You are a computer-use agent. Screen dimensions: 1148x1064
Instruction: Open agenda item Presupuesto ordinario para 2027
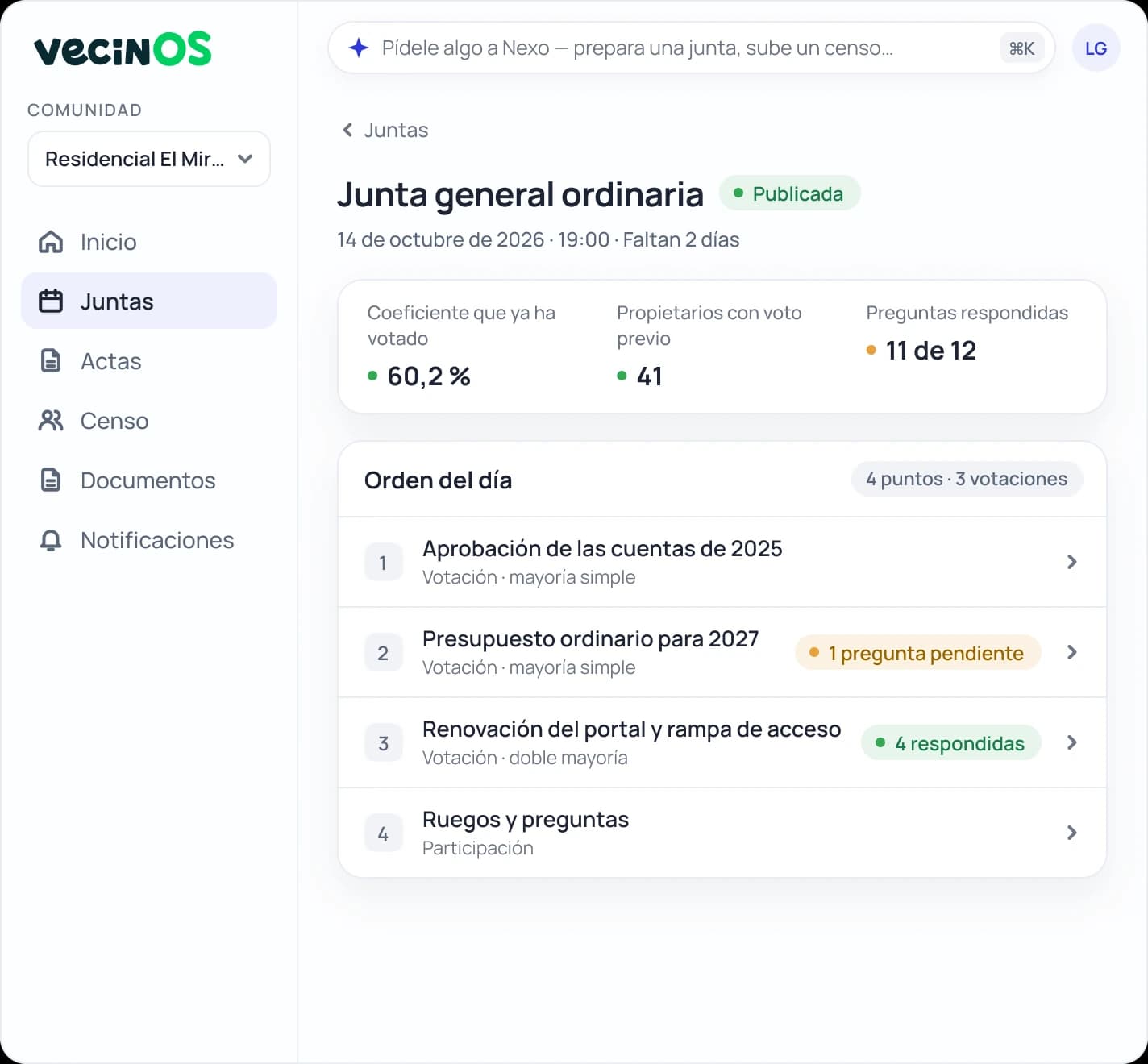(722, 652)
